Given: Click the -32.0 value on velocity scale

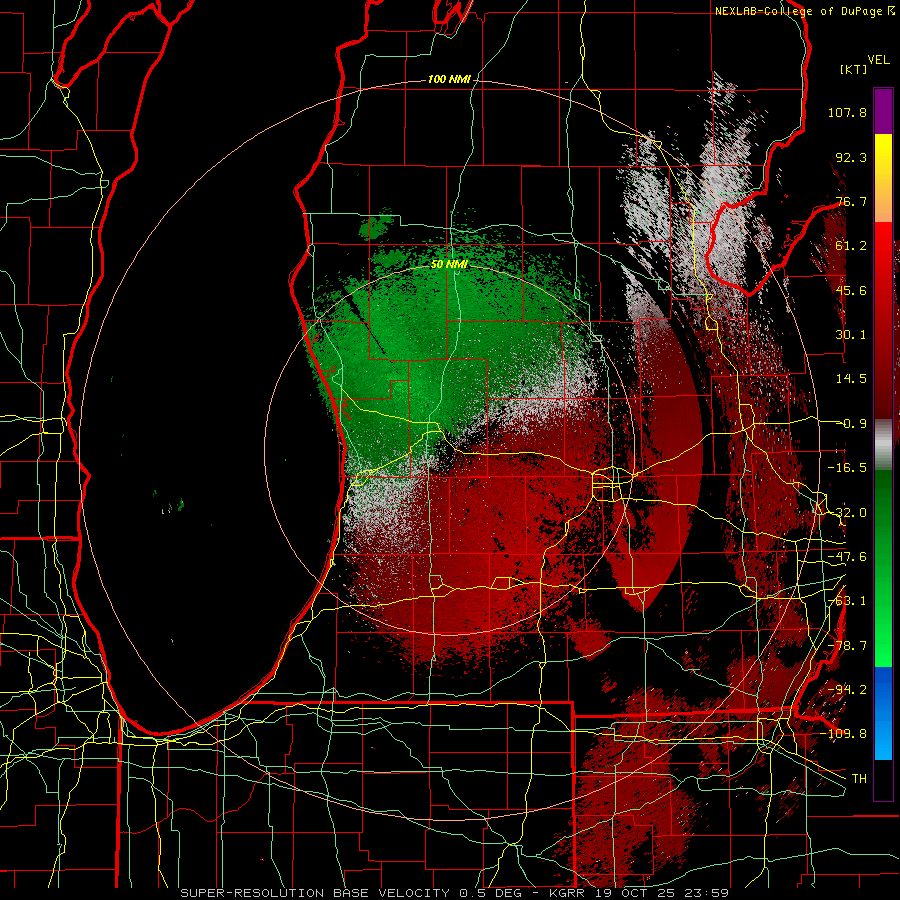Looking at the screenshot, I should point(847,513).
